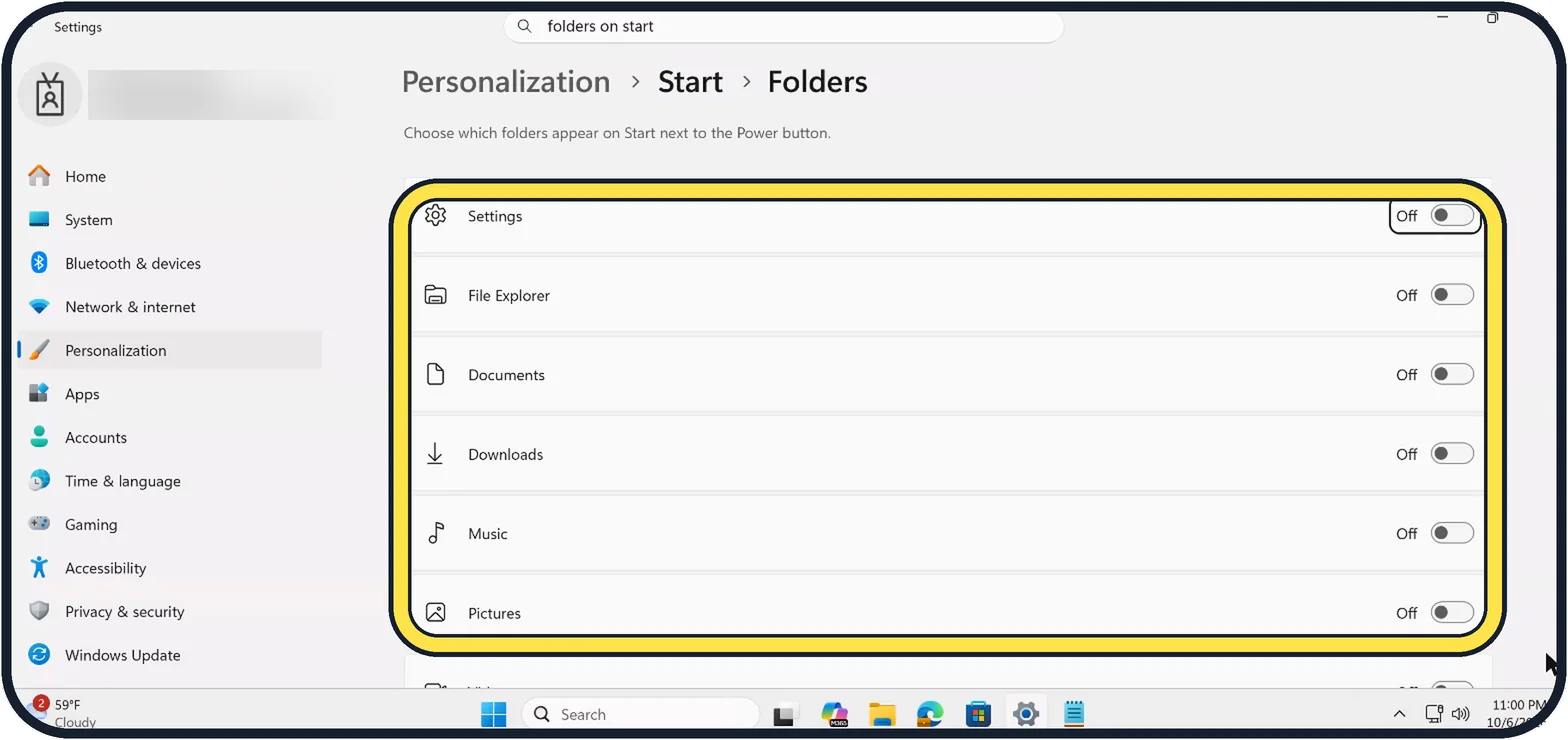Open File Explorer from the taskbar
The height and width of the screenshot is (740, 1568).
click(x=882, y=715)
